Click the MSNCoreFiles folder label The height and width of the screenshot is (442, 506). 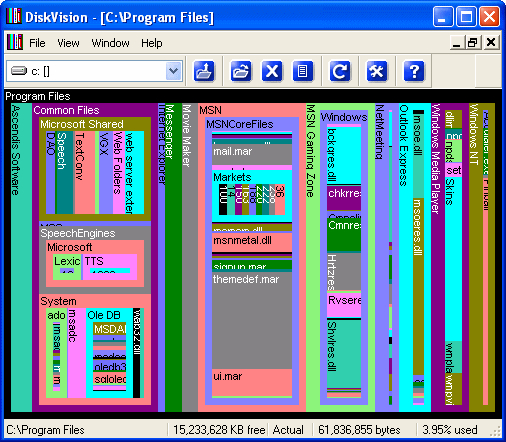click(240, 124)
